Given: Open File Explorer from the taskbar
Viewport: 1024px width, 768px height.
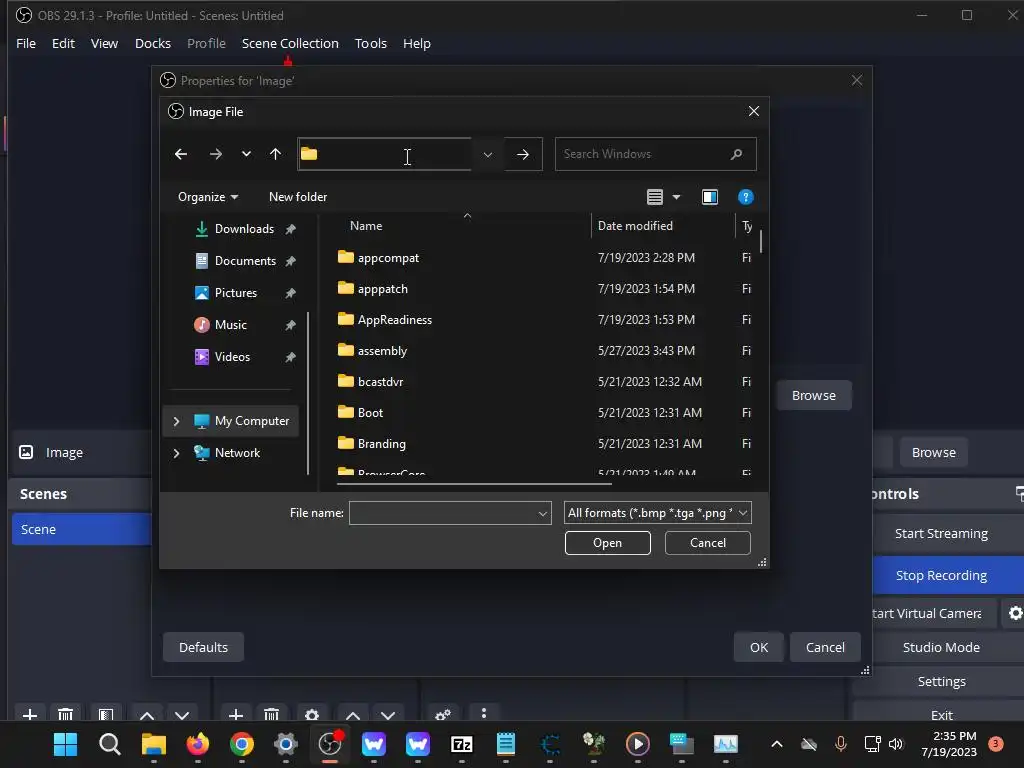Looking at the screenshot, I should tap(154, 744).
